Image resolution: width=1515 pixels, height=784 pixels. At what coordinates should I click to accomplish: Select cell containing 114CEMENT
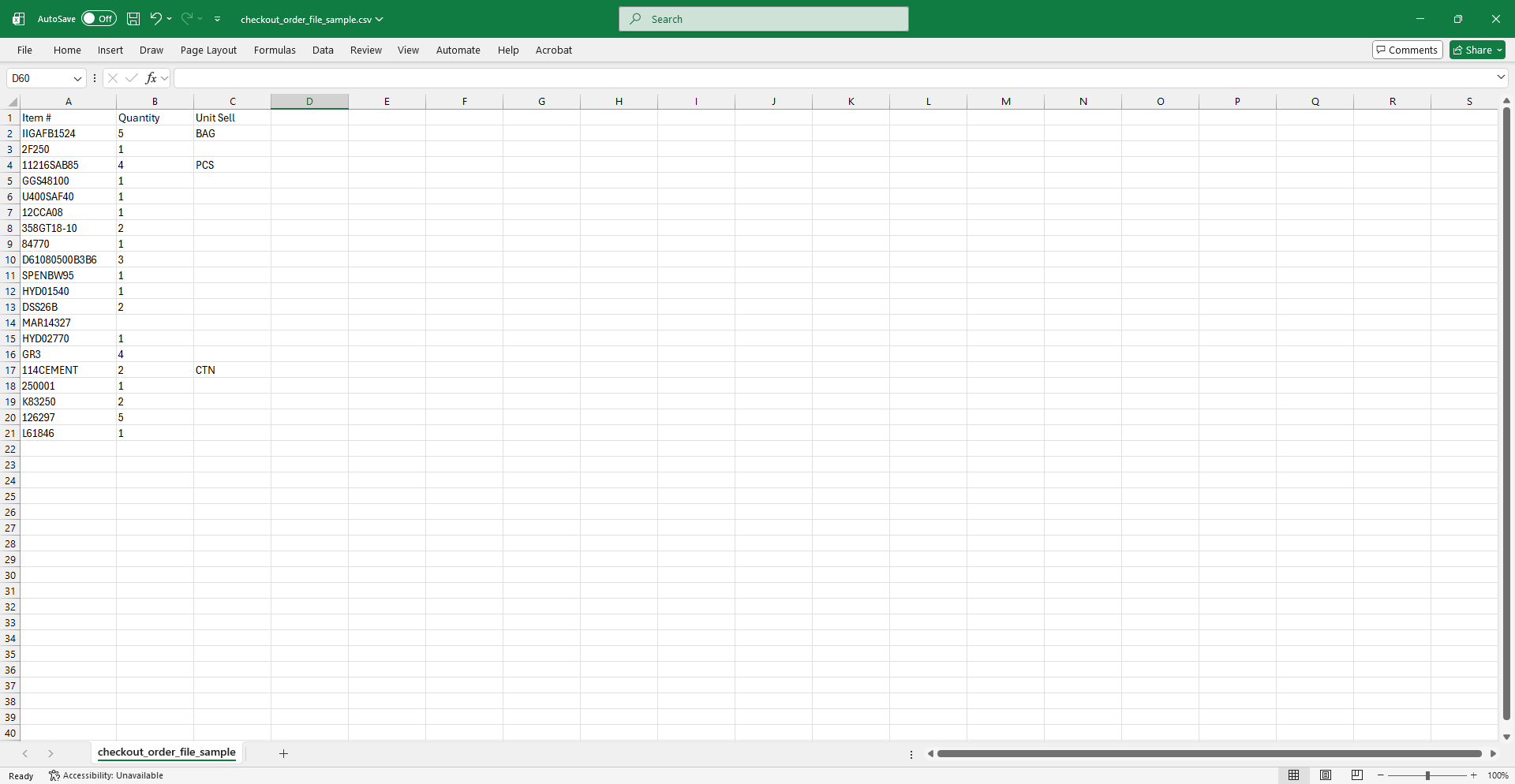tap(69, 370)
